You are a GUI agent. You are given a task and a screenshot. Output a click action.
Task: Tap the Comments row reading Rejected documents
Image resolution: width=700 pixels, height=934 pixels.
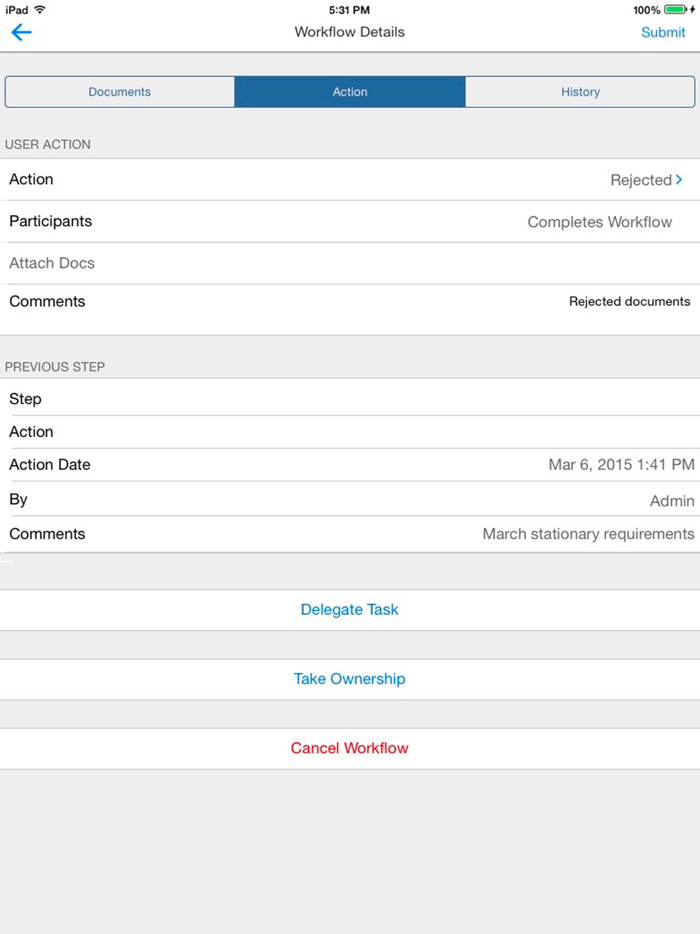[x=350, y=301]
